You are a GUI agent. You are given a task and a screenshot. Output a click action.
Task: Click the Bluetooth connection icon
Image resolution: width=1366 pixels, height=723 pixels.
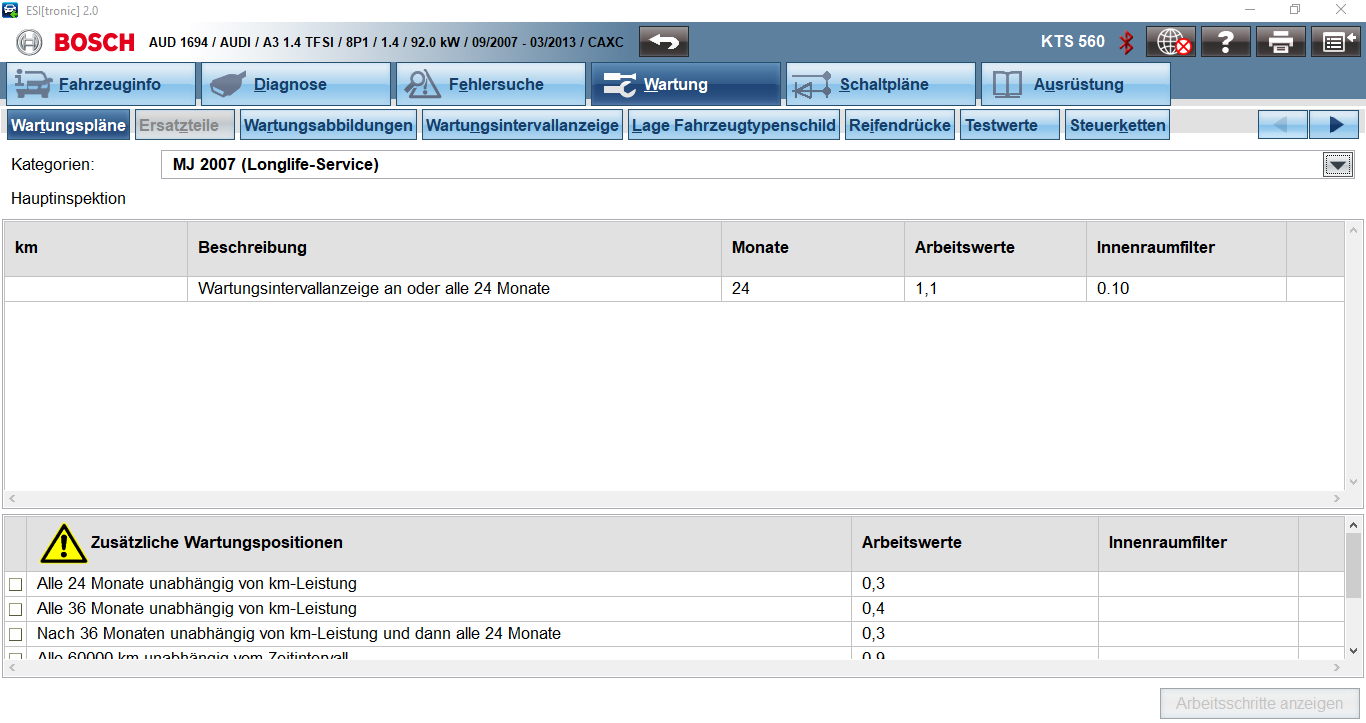[x=1126, y=42]
